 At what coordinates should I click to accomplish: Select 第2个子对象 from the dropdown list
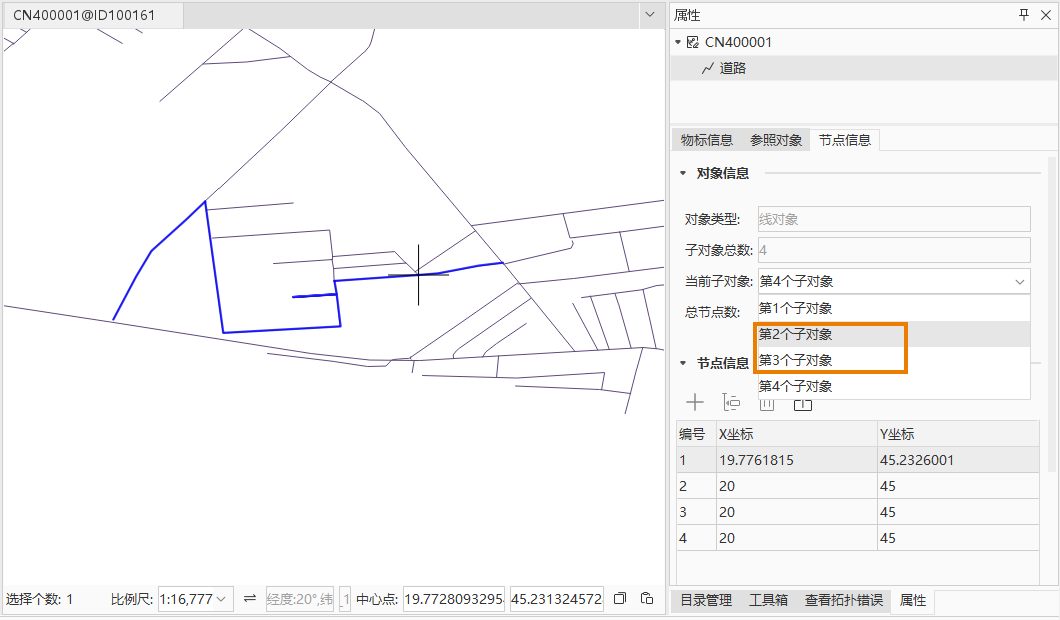point(795,334)
